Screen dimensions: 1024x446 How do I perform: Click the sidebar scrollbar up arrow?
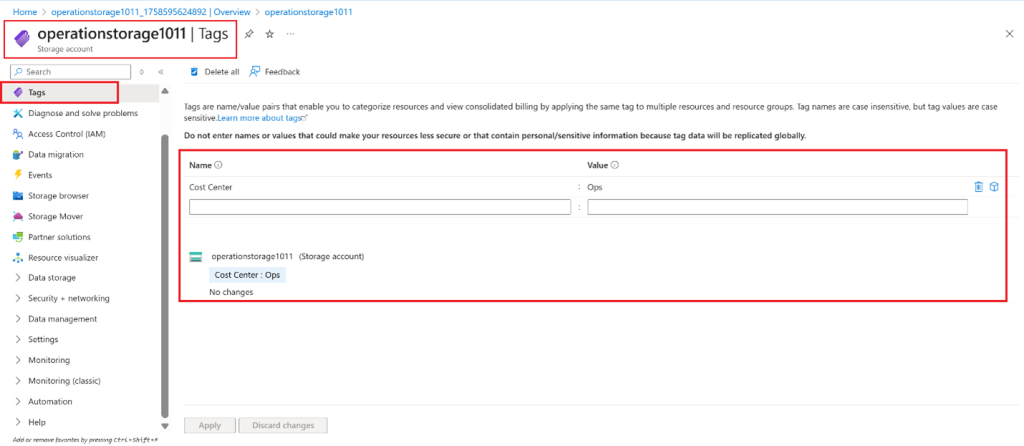pos(165,91)
